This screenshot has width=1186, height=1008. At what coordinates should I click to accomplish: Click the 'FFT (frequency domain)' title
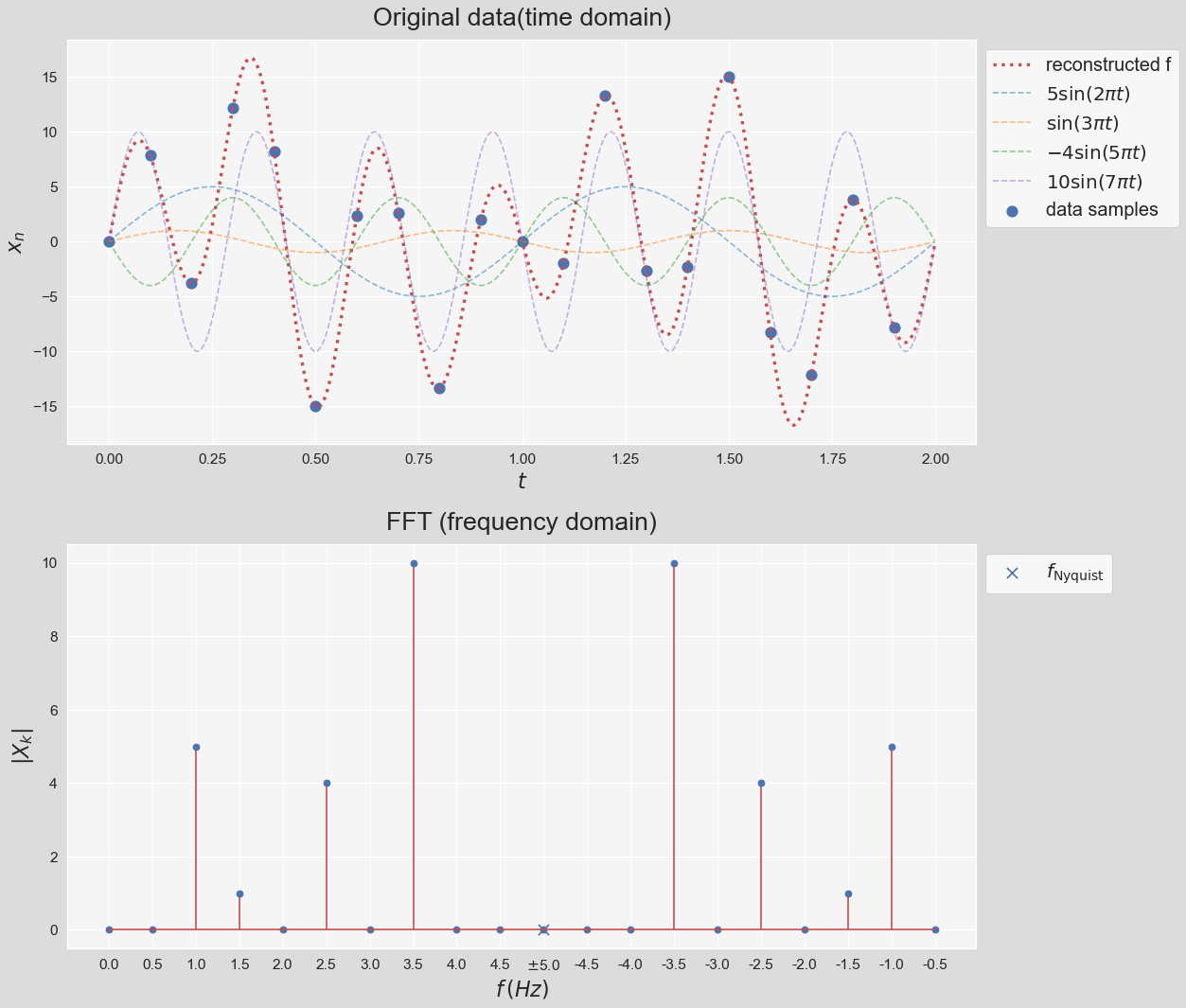click(x=522, y=522)
